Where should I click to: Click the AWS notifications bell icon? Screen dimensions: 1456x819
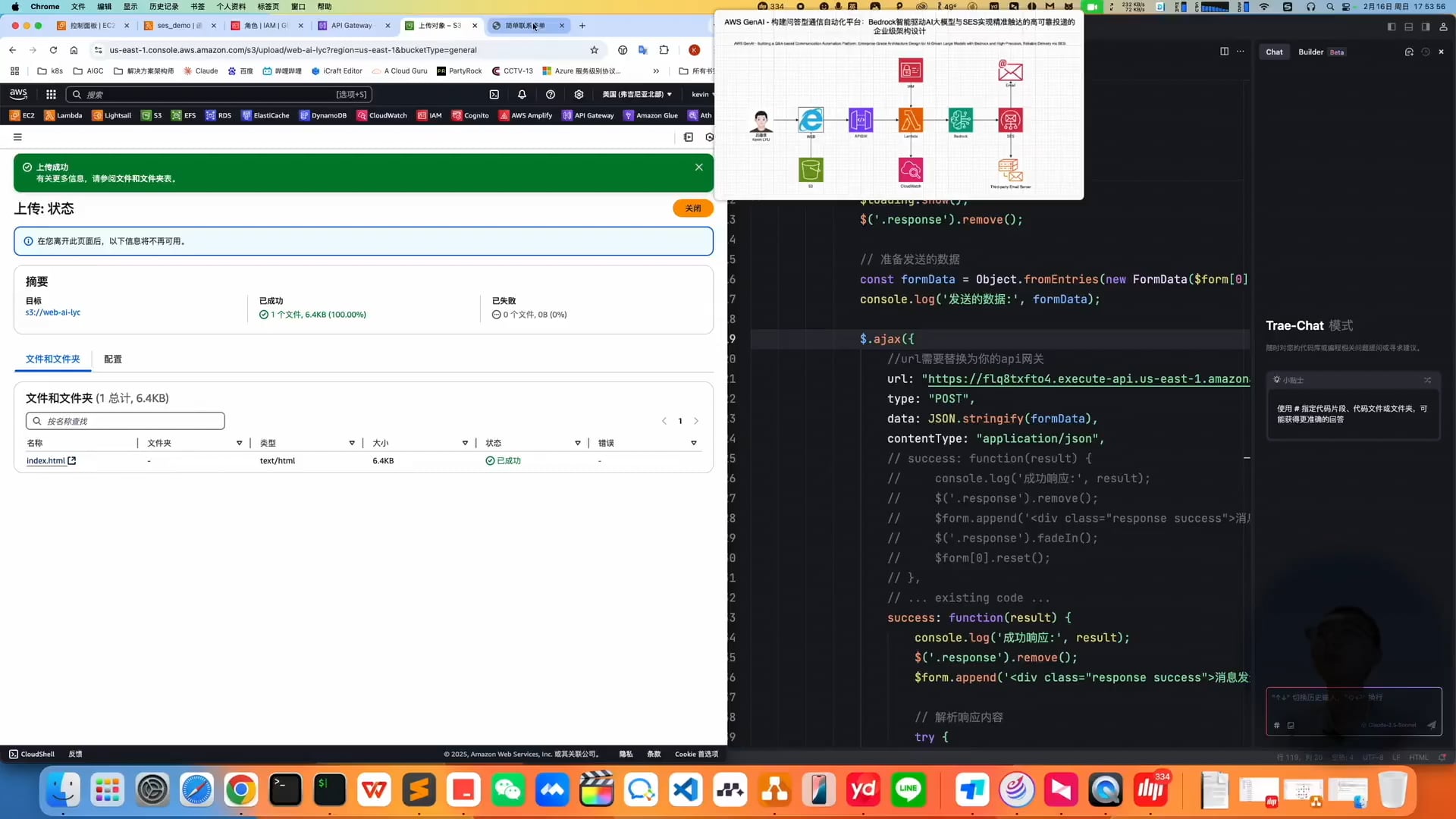[522, 95]
